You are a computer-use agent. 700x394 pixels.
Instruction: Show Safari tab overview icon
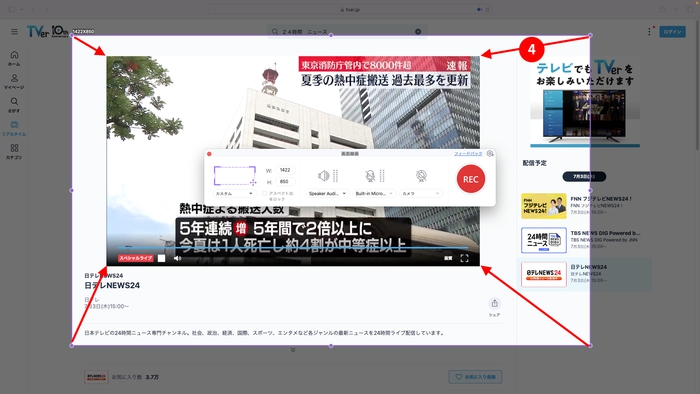pos(689,9)
